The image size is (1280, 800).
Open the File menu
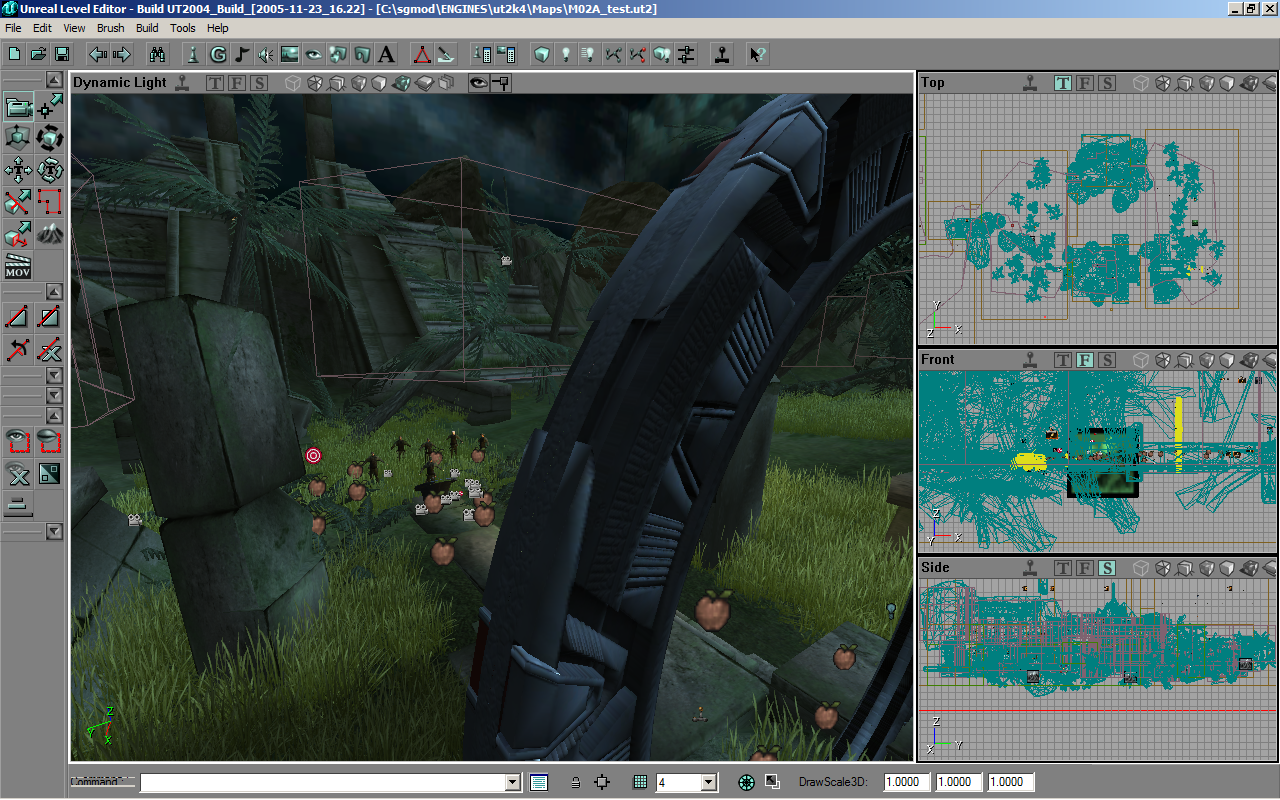click(x=13, y=28)
